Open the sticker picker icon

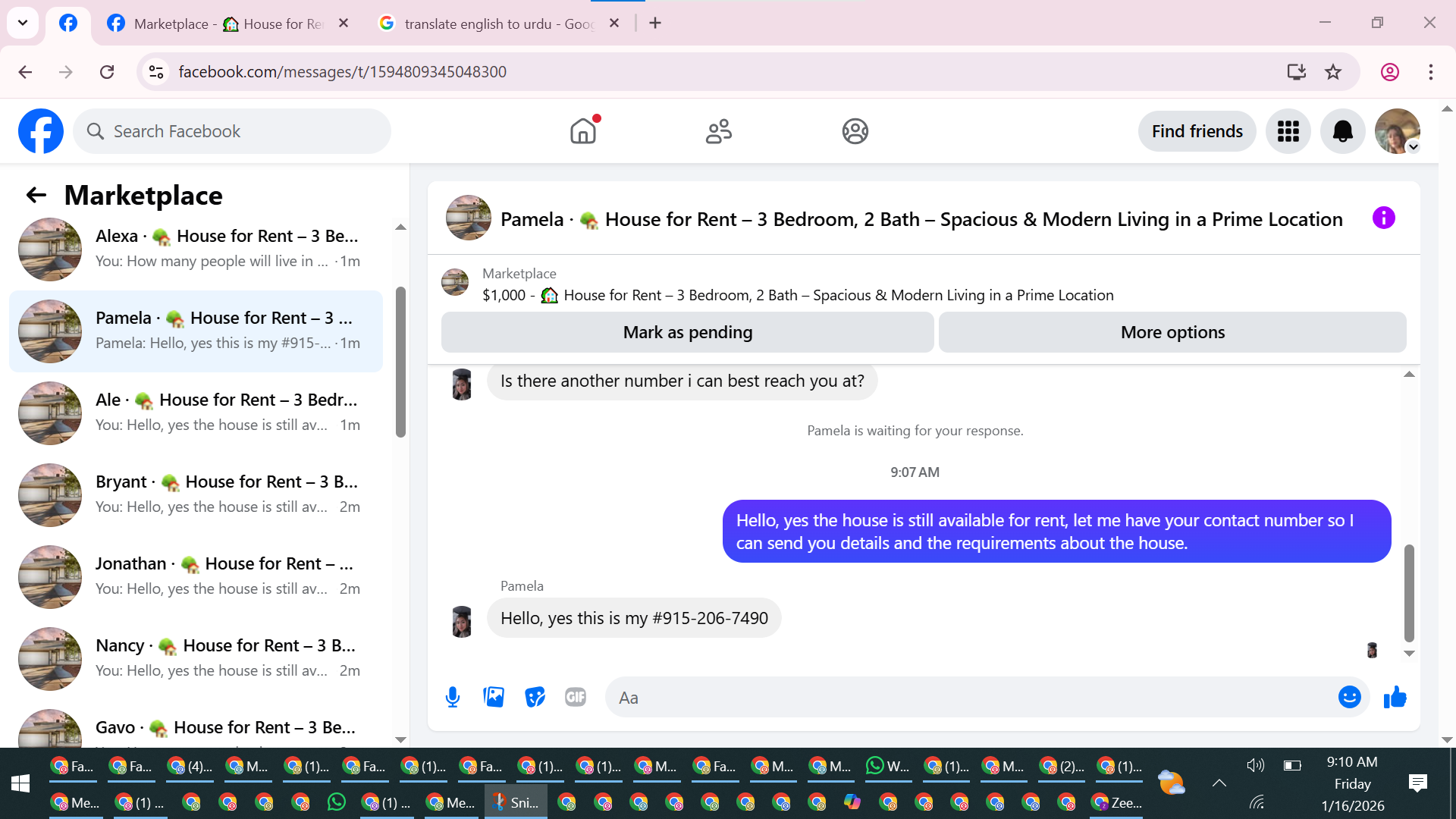tap(535, 697)
